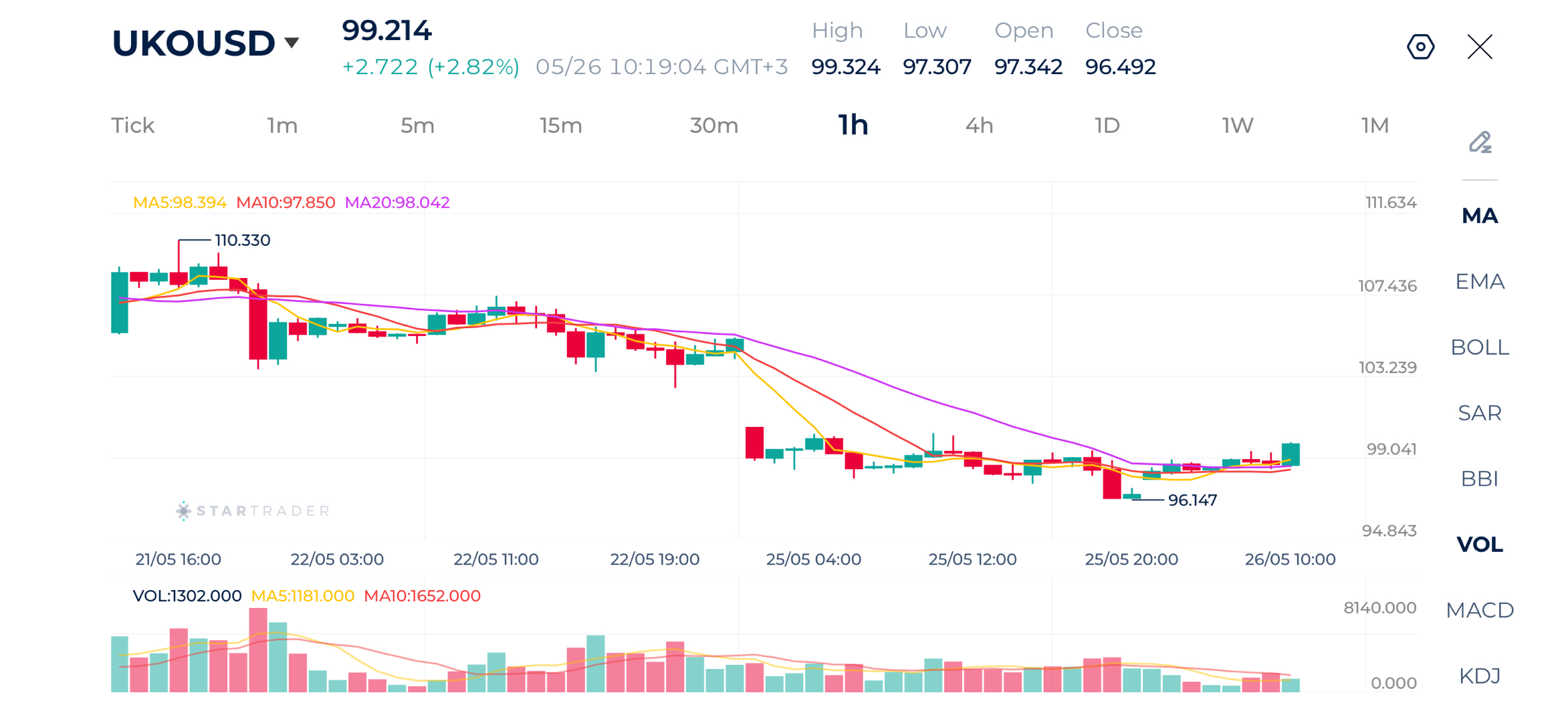
Task: Toggle the EMA indicator
Action: pos(1480,281)
